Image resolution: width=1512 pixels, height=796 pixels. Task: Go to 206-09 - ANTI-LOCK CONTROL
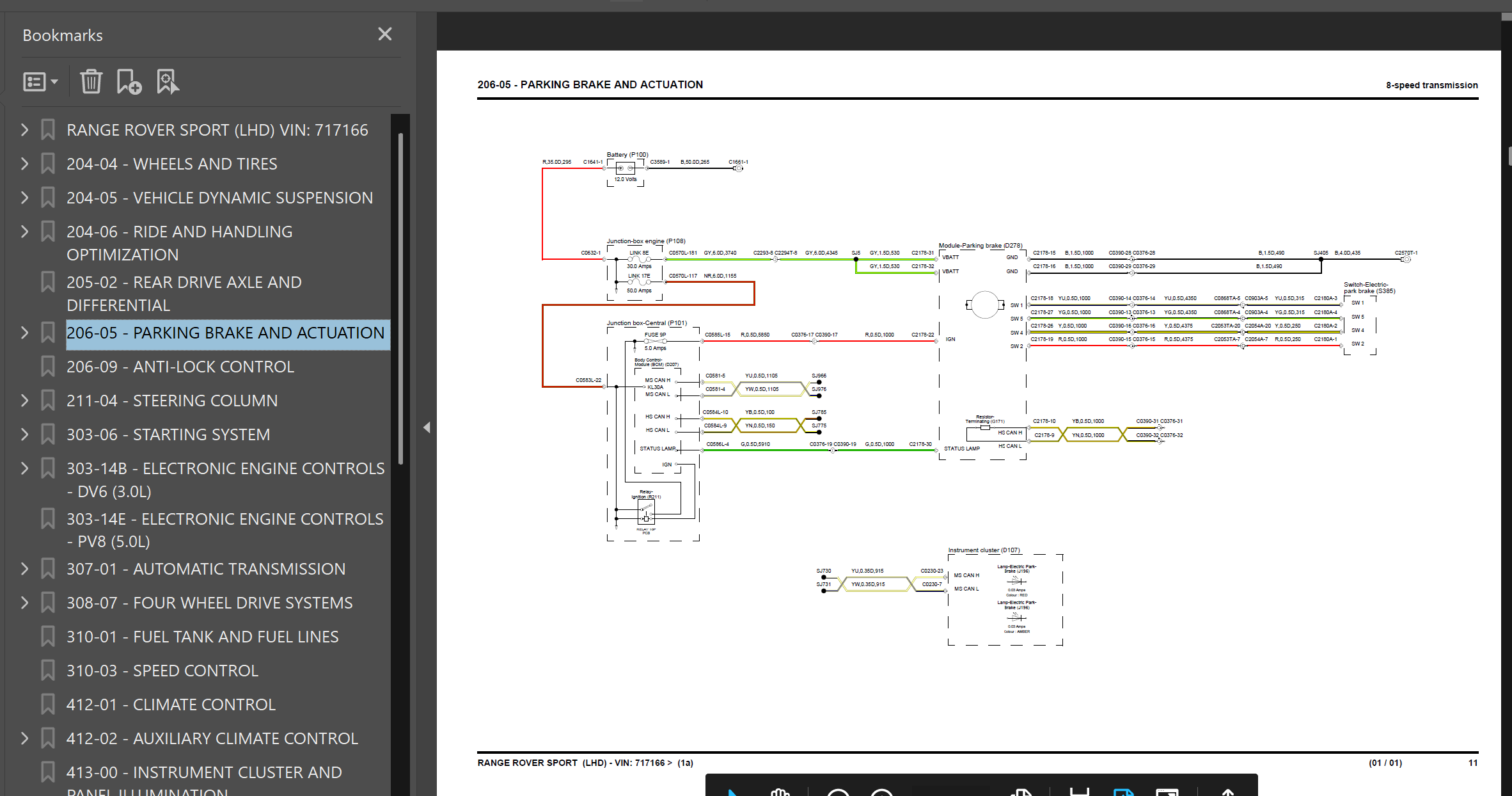coord(180,367)
